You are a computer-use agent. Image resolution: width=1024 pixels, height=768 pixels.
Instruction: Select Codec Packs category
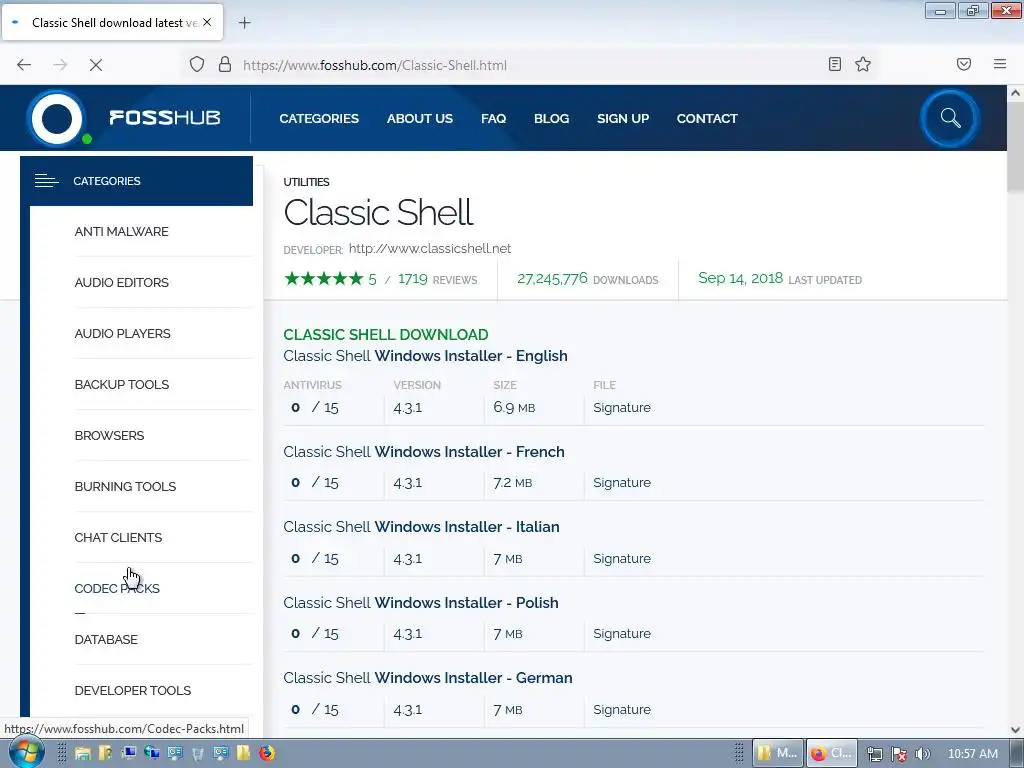coord(117,588)
